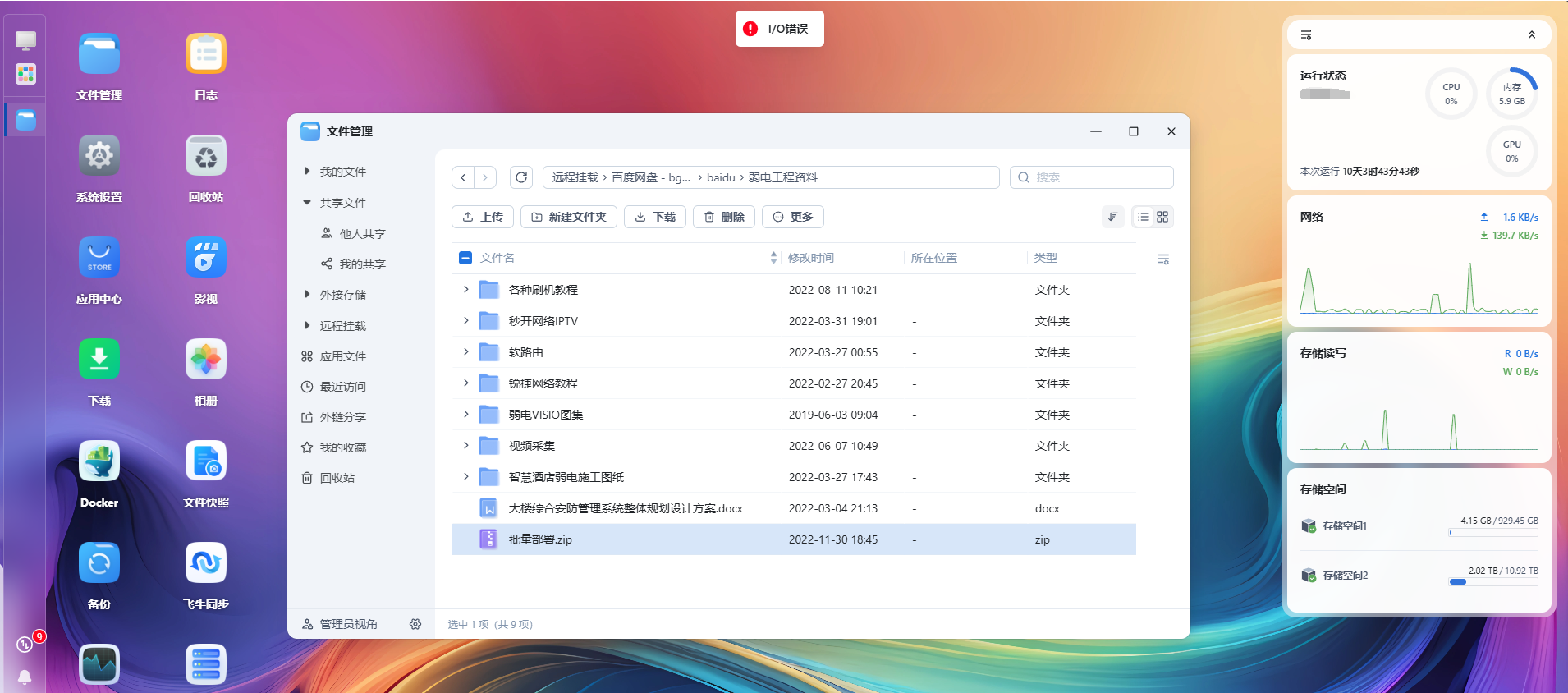1568x693 pixels.
Task: Open the 相册 photo app icon
Action: click(206, 360)
